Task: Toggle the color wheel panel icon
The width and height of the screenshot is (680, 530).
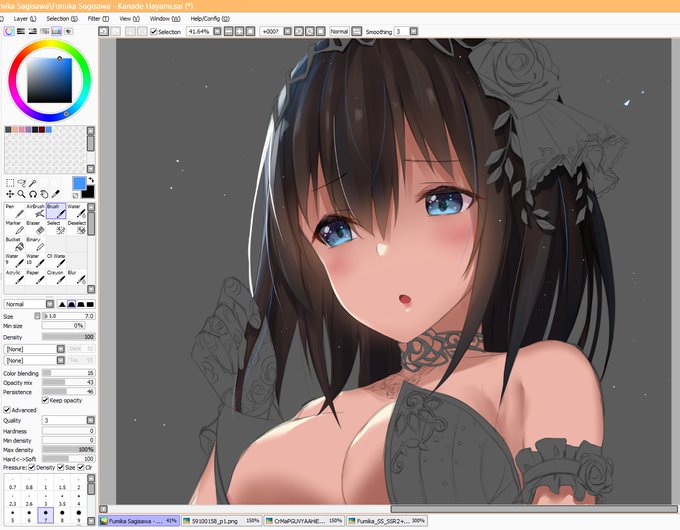Action: (9, 31)
